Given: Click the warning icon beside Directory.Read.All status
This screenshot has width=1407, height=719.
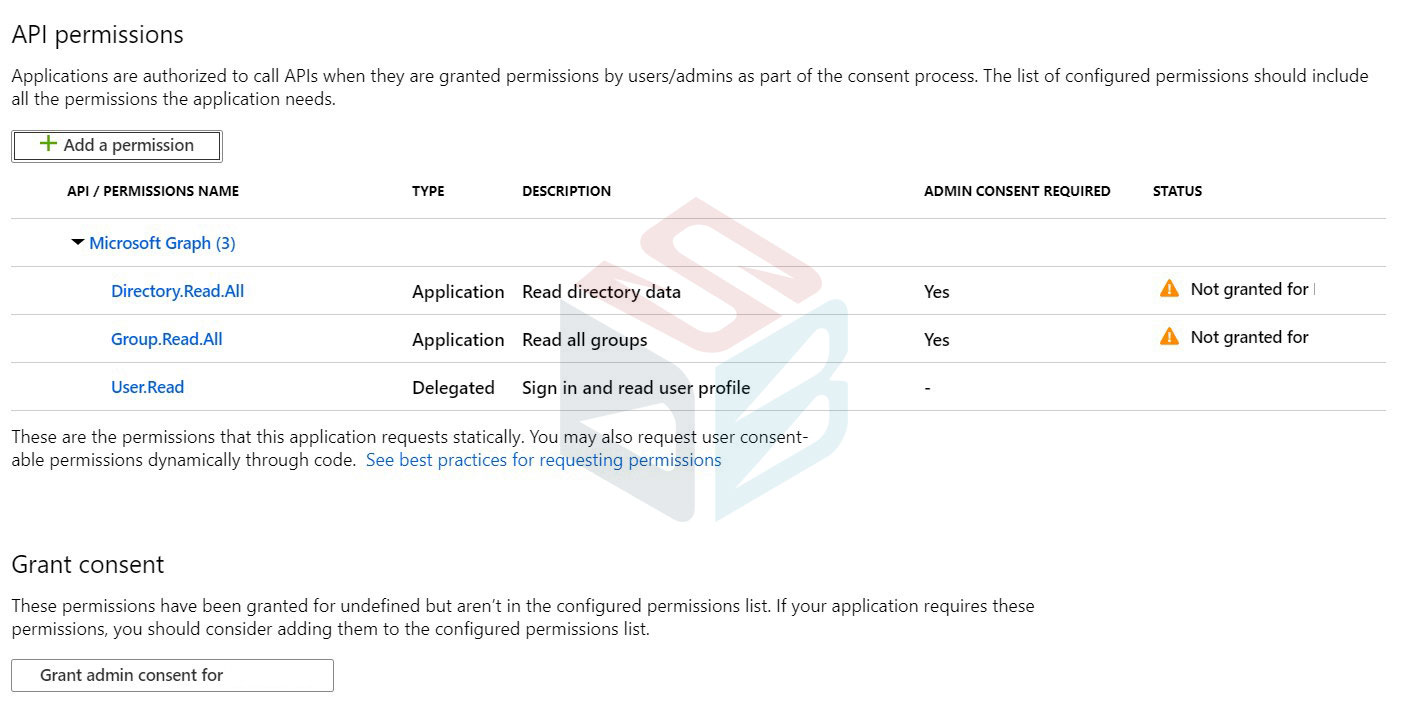Looking at the screenshot, I should [x=1168, y=289].
